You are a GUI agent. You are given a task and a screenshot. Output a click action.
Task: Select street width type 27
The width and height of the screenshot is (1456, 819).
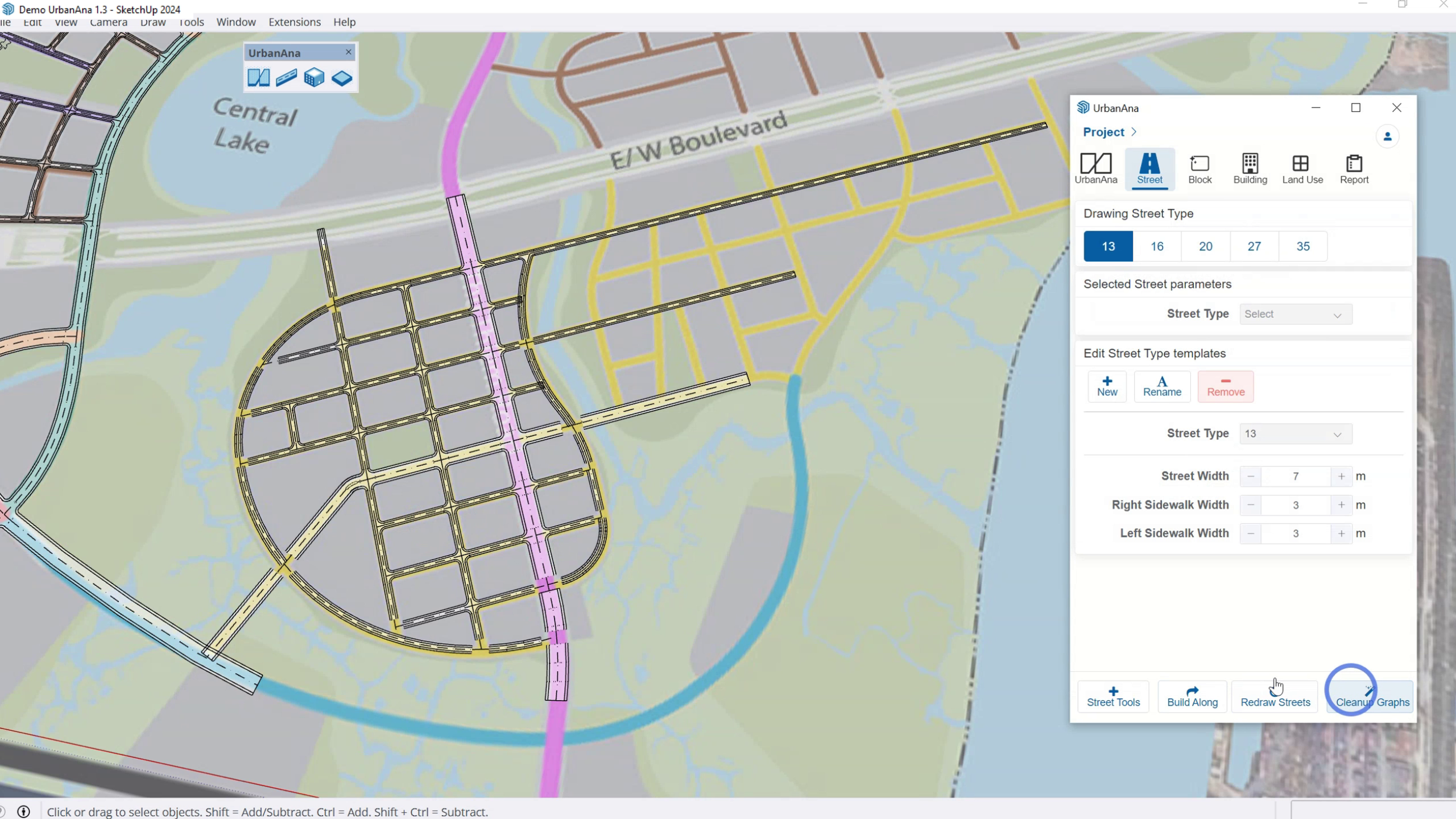tap(1254, 245)
